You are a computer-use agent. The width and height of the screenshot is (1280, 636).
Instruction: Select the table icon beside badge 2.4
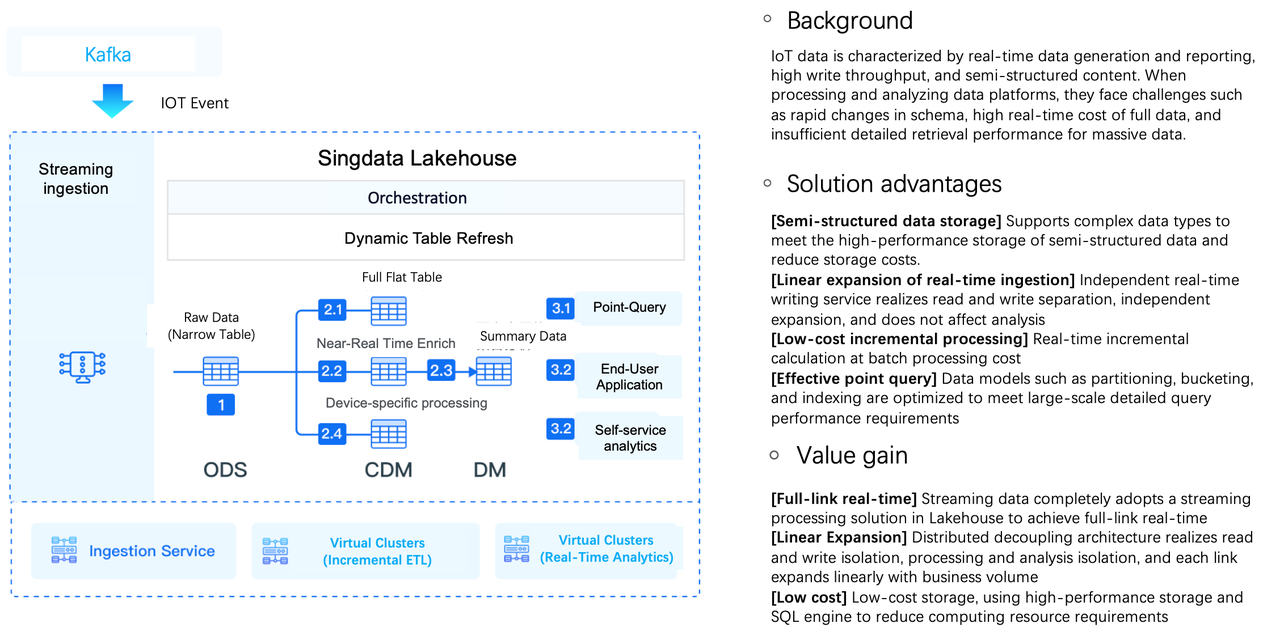click(x=388, y=434)
